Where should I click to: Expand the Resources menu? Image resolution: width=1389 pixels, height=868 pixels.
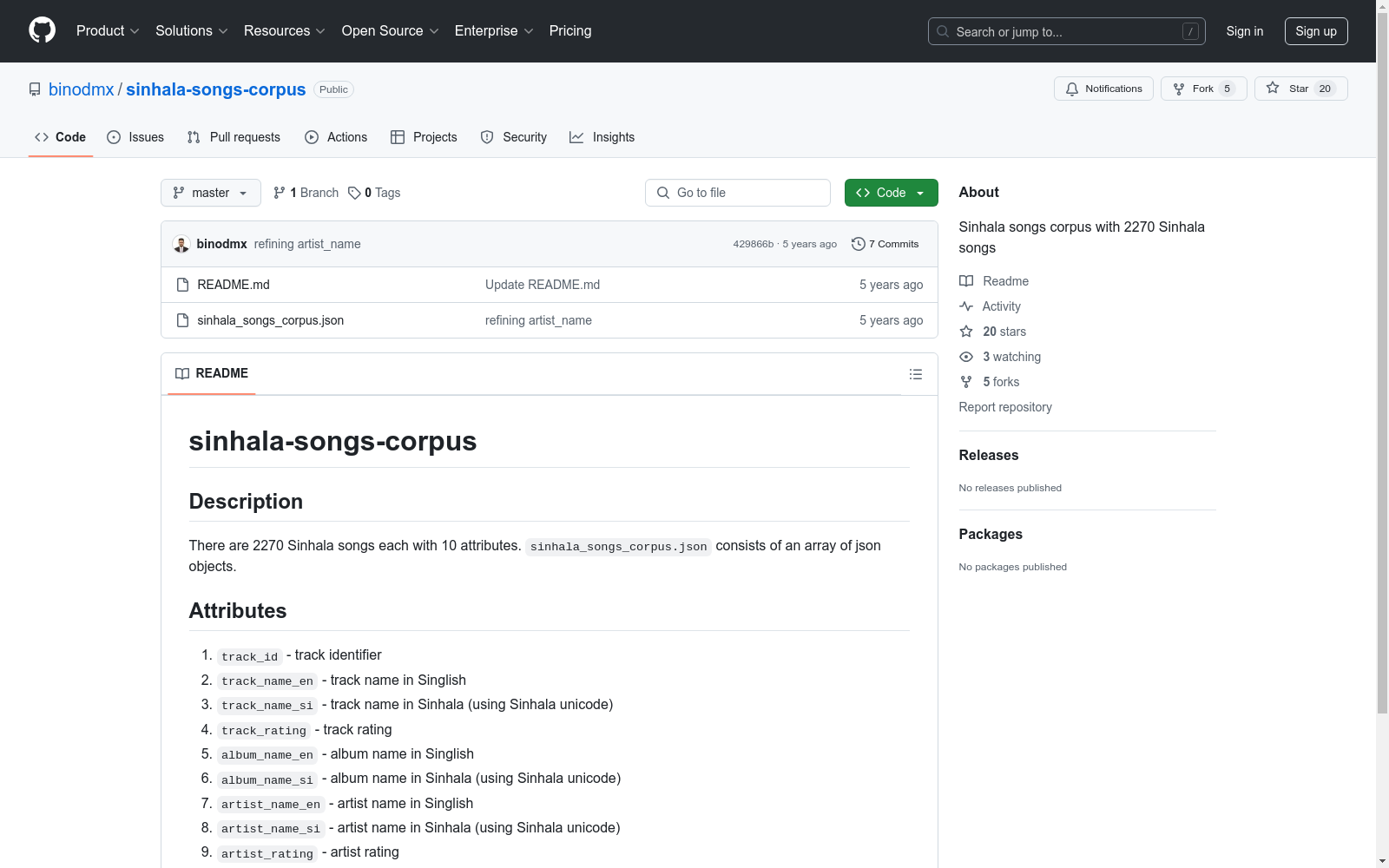285,31
